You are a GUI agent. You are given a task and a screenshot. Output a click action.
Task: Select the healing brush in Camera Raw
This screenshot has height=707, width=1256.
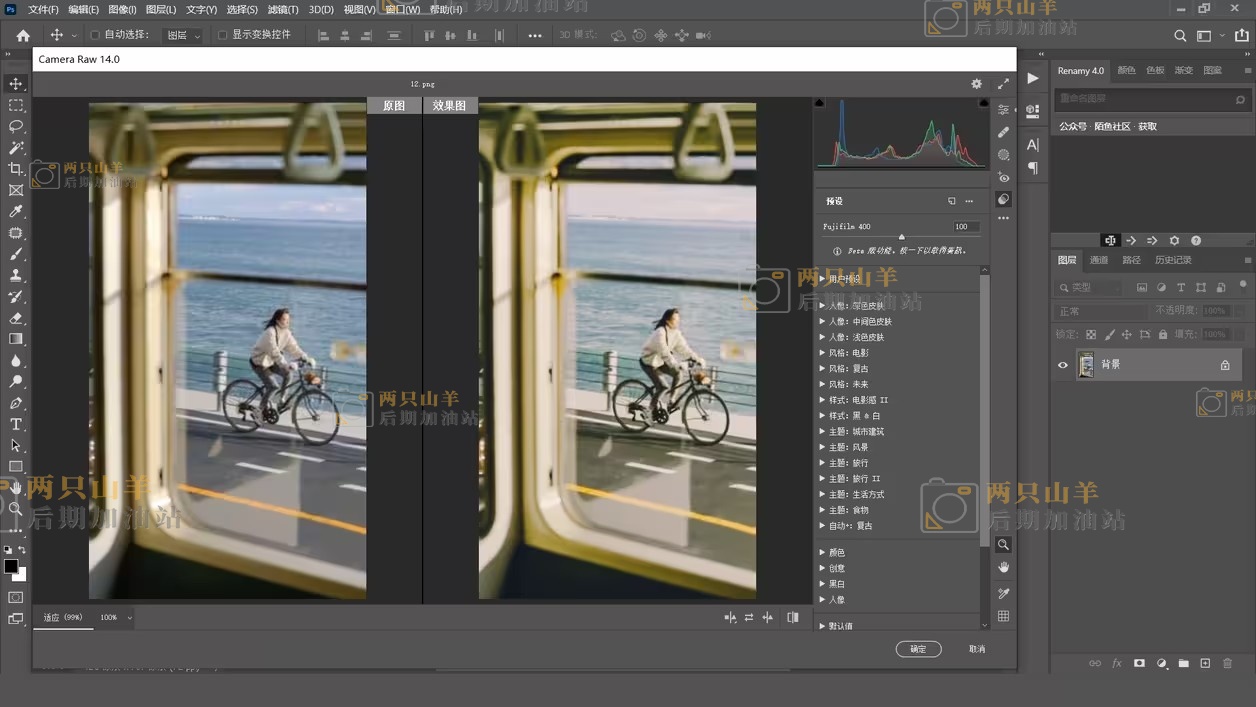(x=1003, y=132)
